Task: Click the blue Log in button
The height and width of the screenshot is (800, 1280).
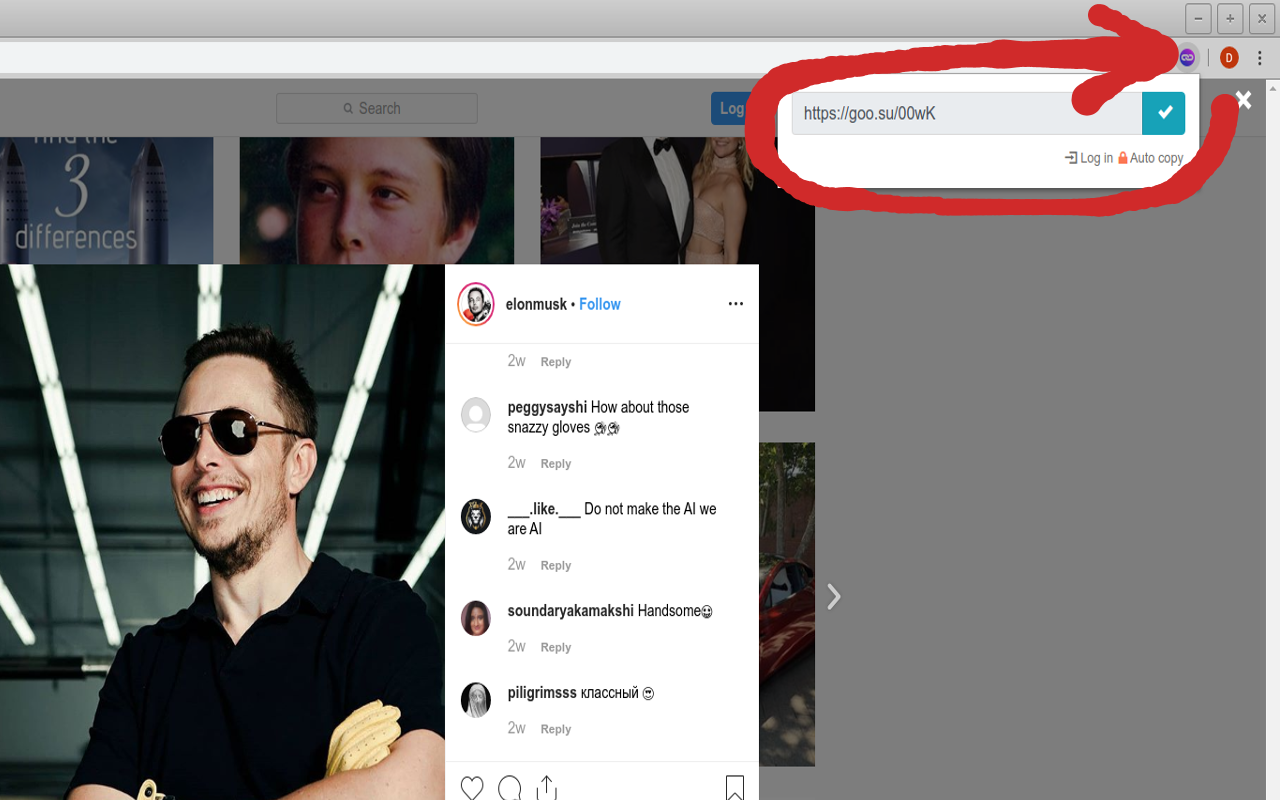Action: pyautogui.click(x=732, y=108)
